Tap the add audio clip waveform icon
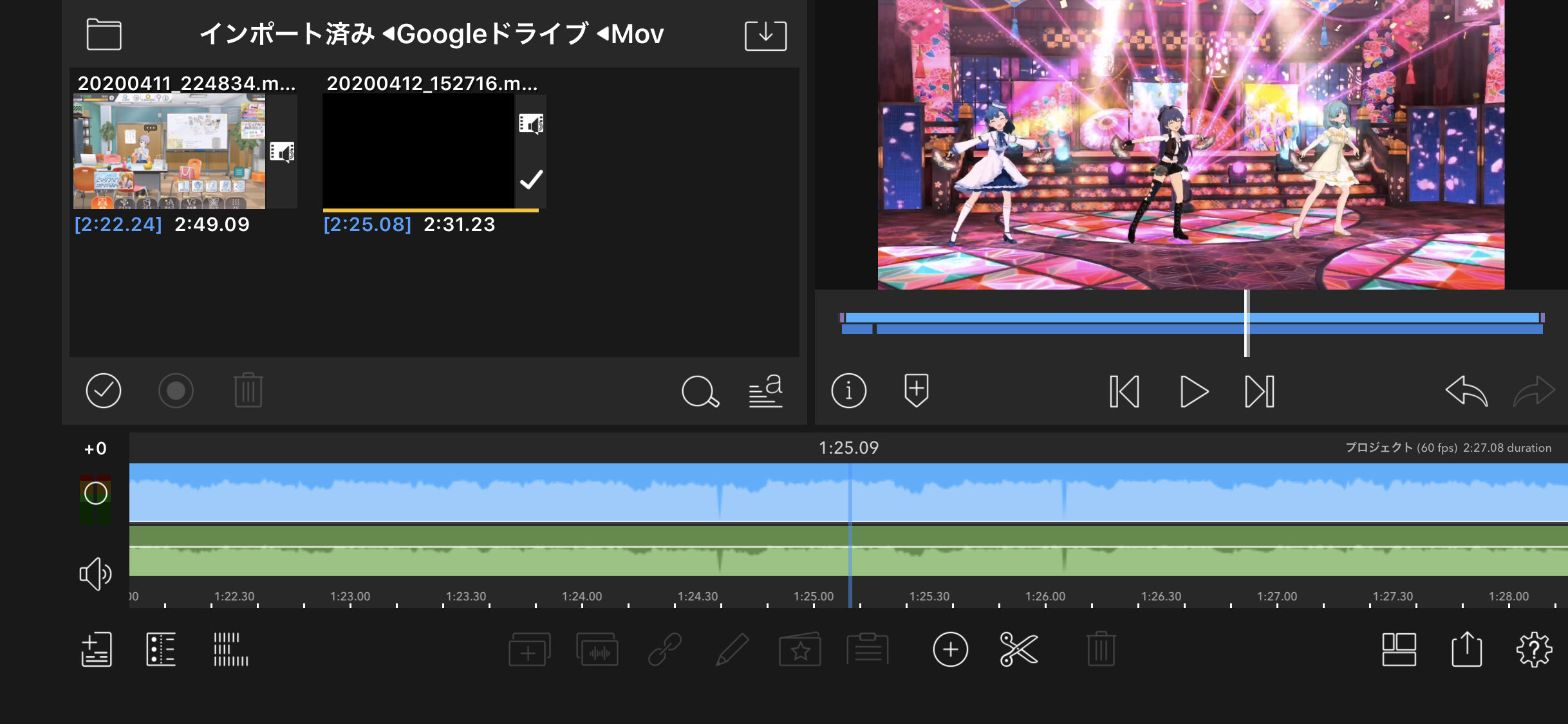The width and height of the screenshot is (1568, 724). pos(597,649)
